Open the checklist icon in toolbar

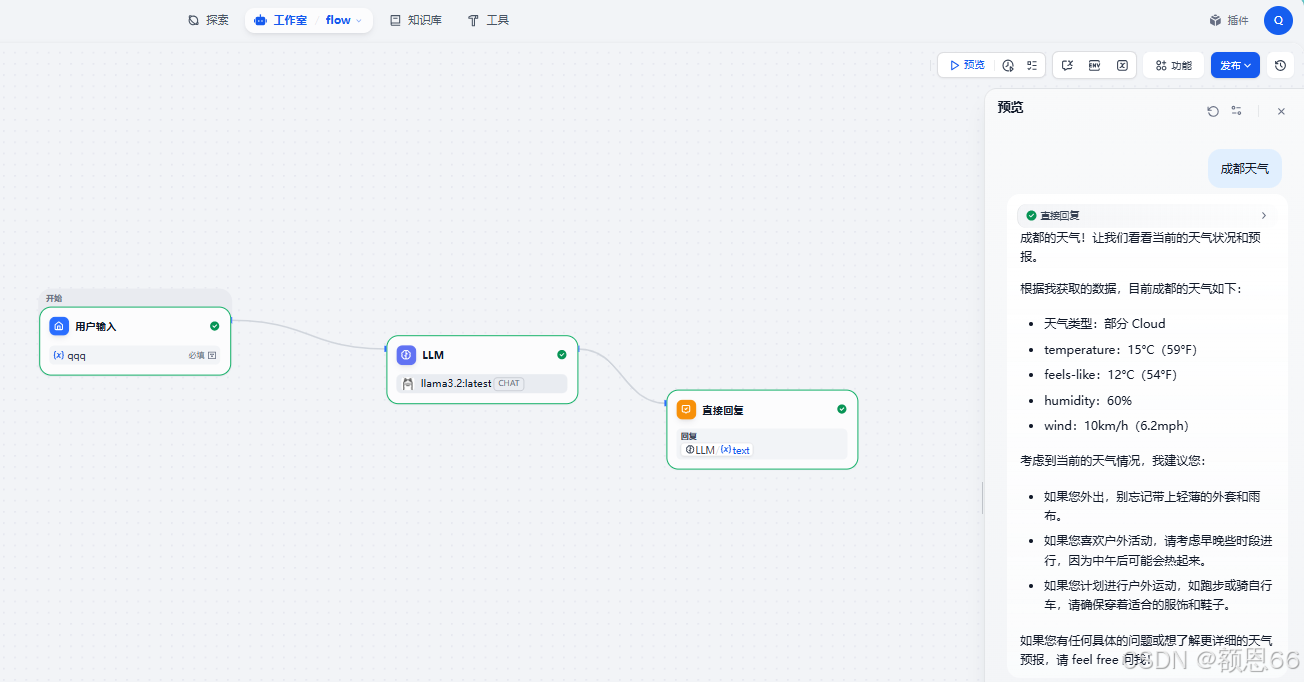pyautogui.click(x=1032, y=65)
